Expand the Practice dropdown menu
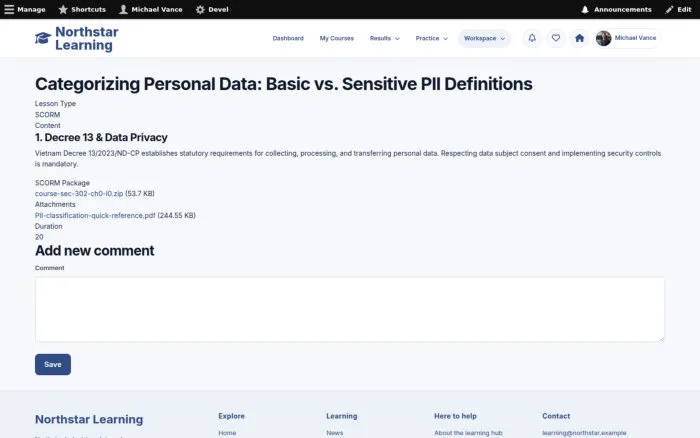700x438 pixels. [431, 38]
